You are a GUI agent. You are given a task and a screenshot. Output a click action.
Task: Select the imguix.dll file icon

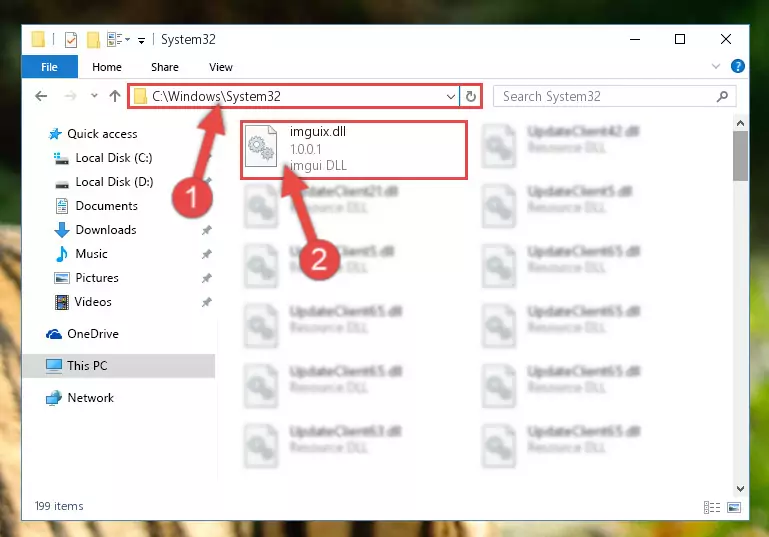[261, 146]
